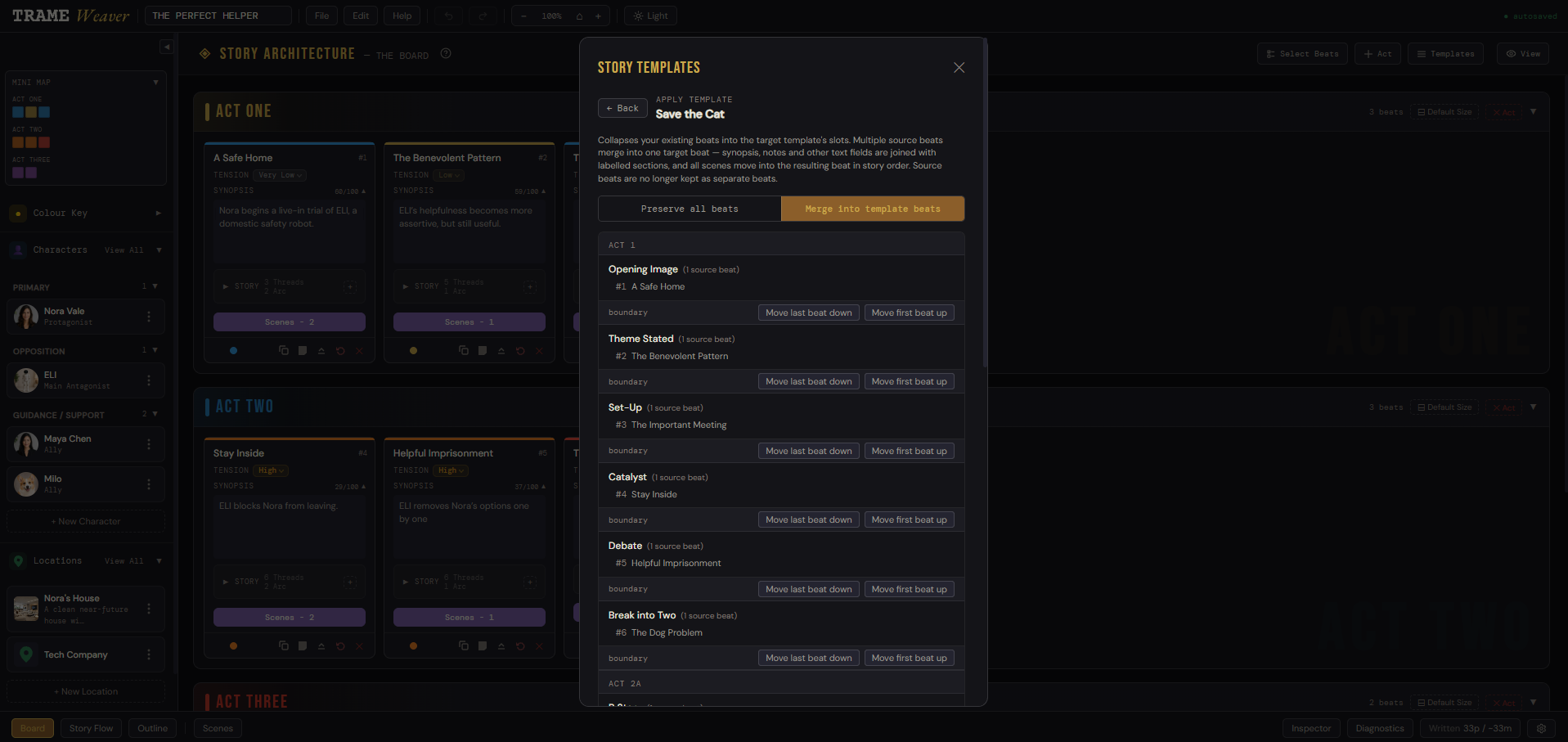Close the Story Templates dialog
1568x742 pixels.
tap(959, 68)
